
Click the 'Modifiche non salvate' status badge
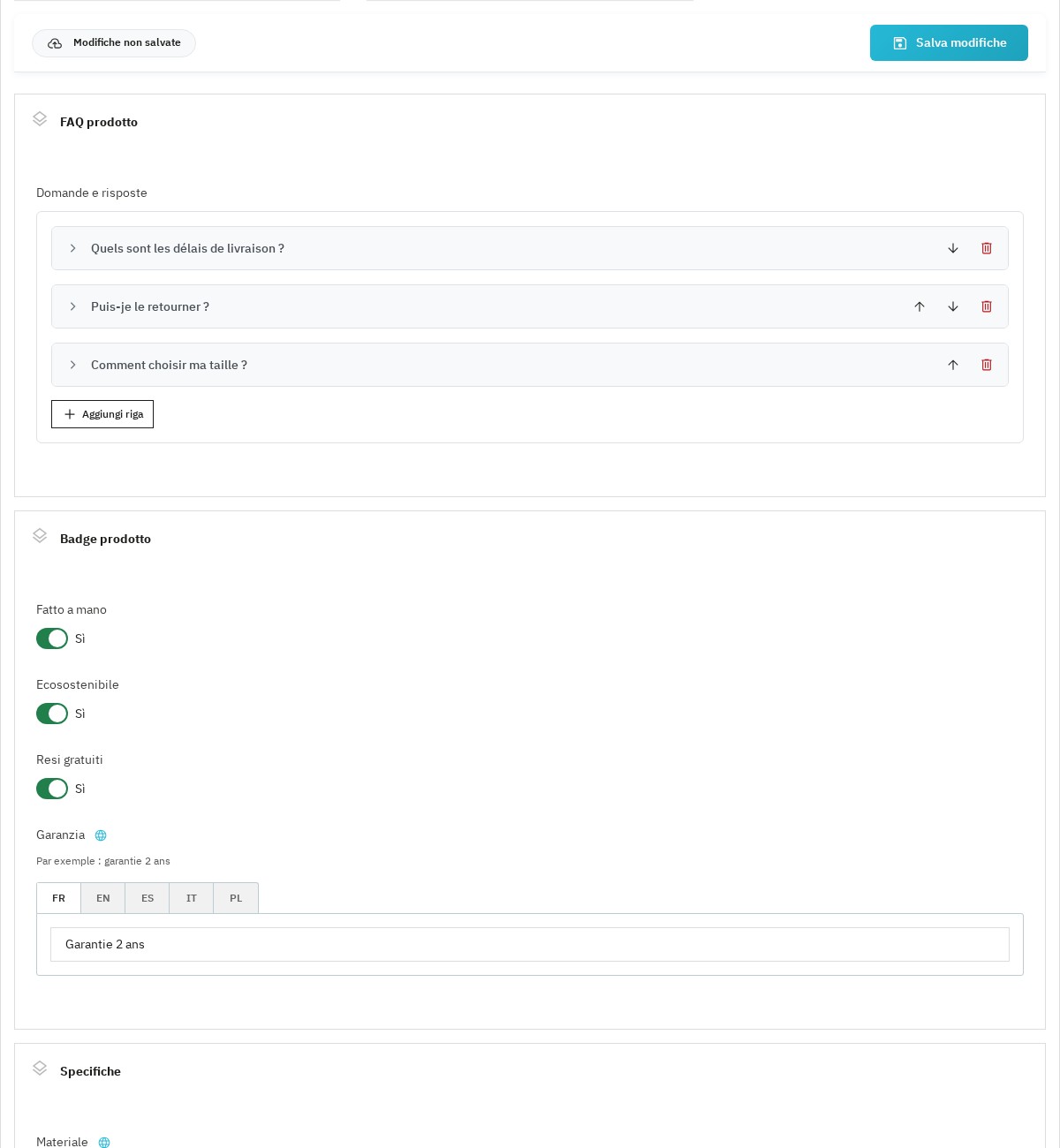114,43
